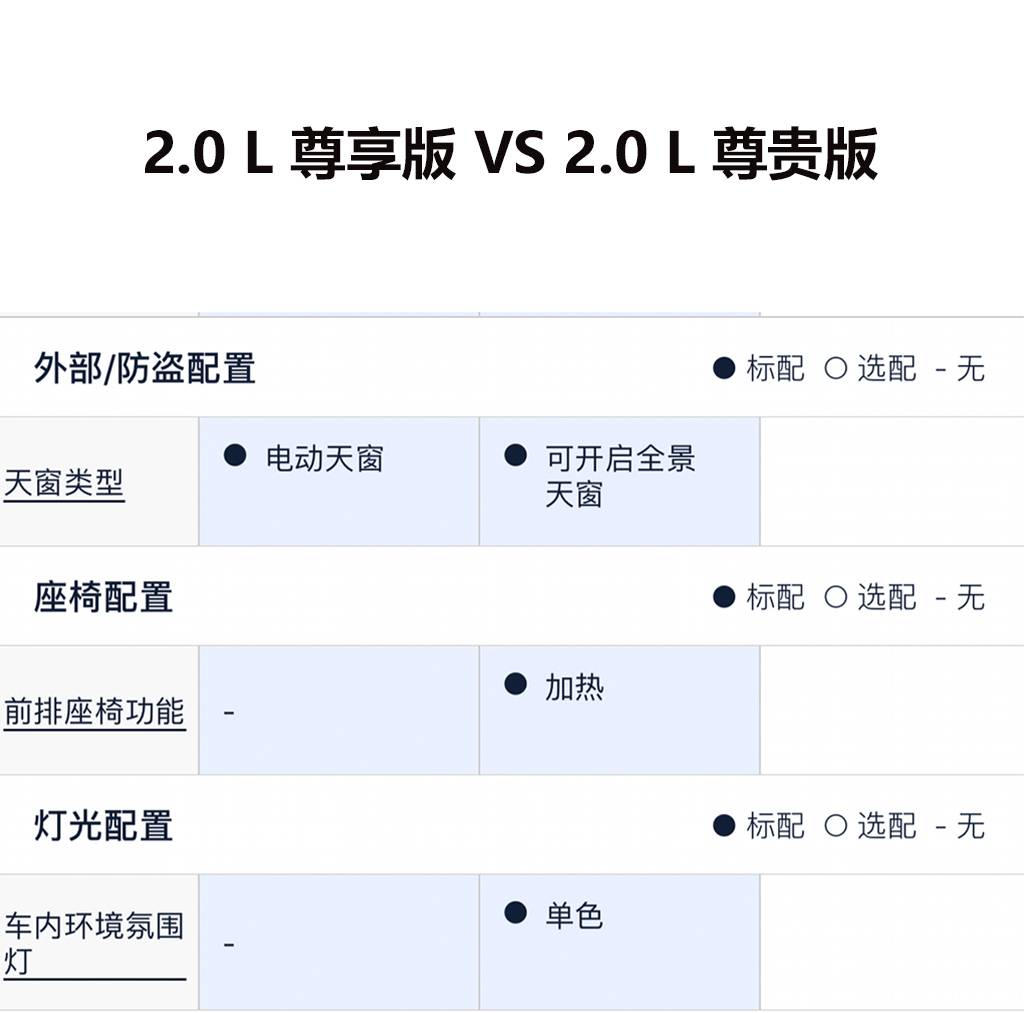Select the 外部/防盗配置 section header
This screenshot has height=1013, width=1024.
tap(145, 368)
